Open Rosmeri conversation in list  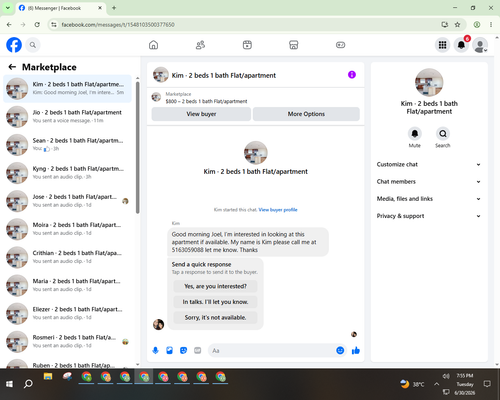[x=67, y=342]
